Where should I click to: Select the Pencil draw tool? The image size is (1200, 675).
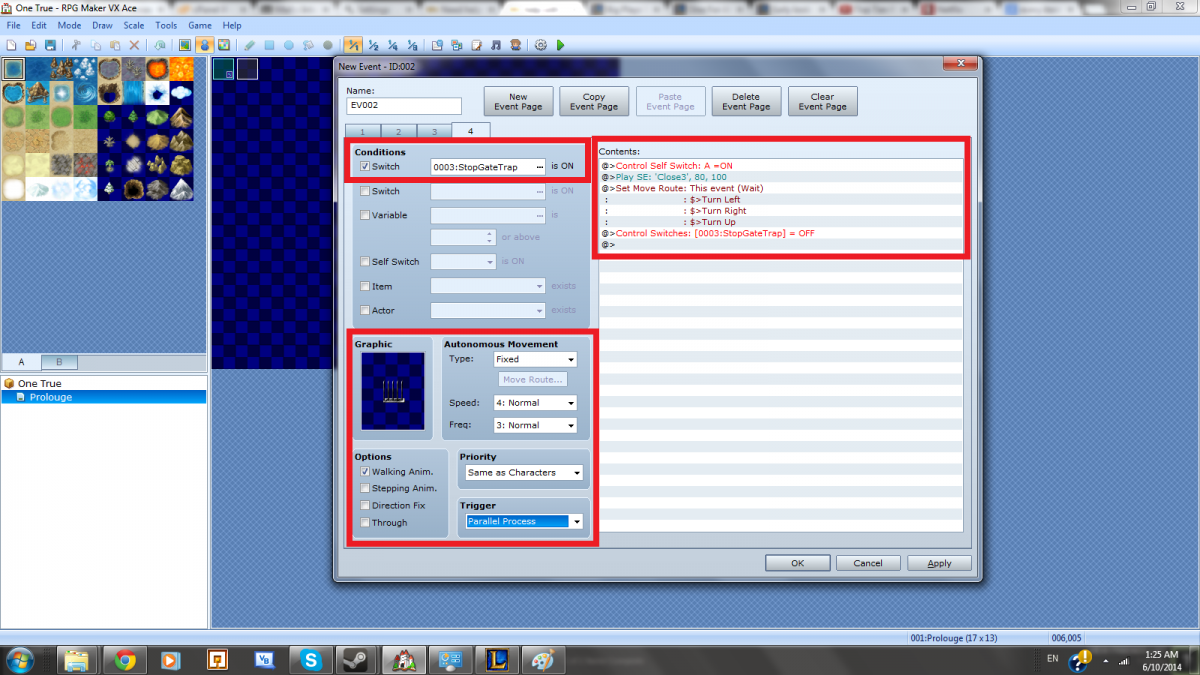[x=249, y=45]
